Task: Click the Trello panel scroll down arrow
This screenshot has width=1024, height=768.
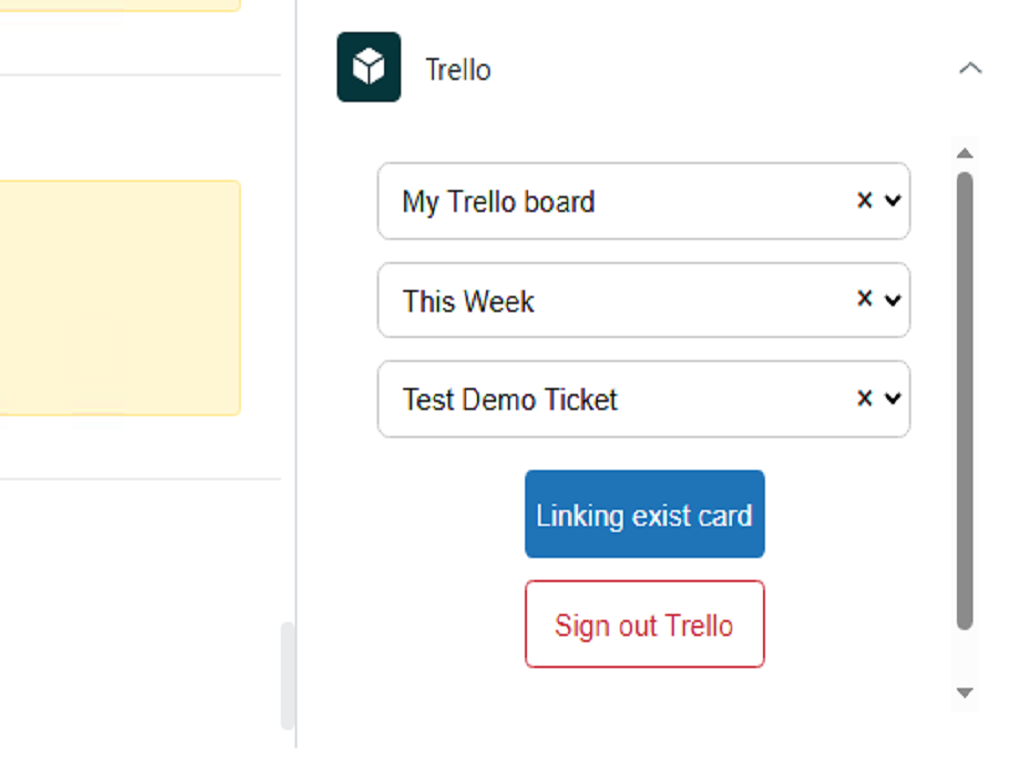Action: [x=964, y=692]
